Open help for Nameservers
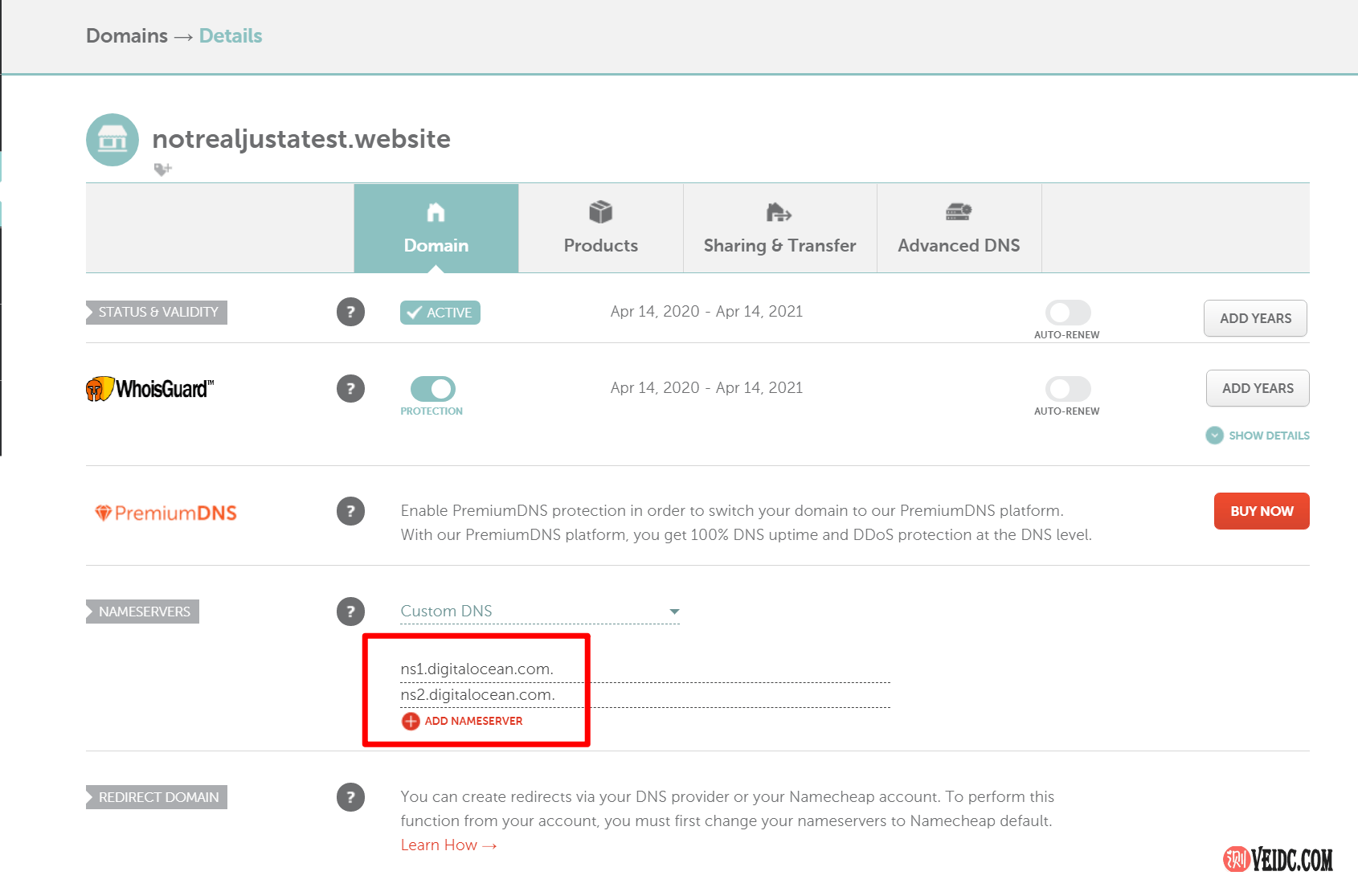Screen dimensions: 1358x896 pos(350,612)
